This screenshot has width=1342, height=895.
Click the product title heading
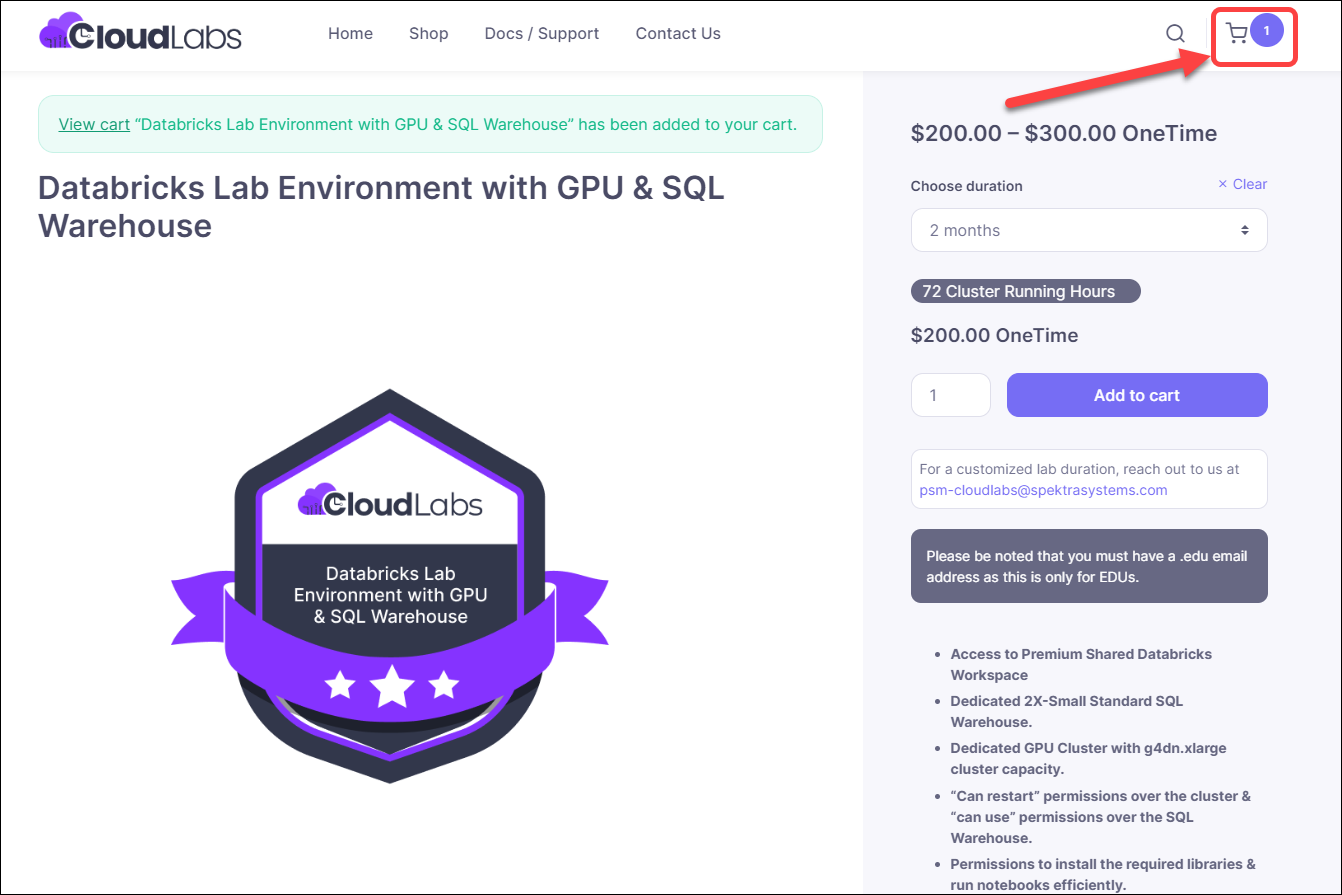pyautogui.click(x=381, y=206)
